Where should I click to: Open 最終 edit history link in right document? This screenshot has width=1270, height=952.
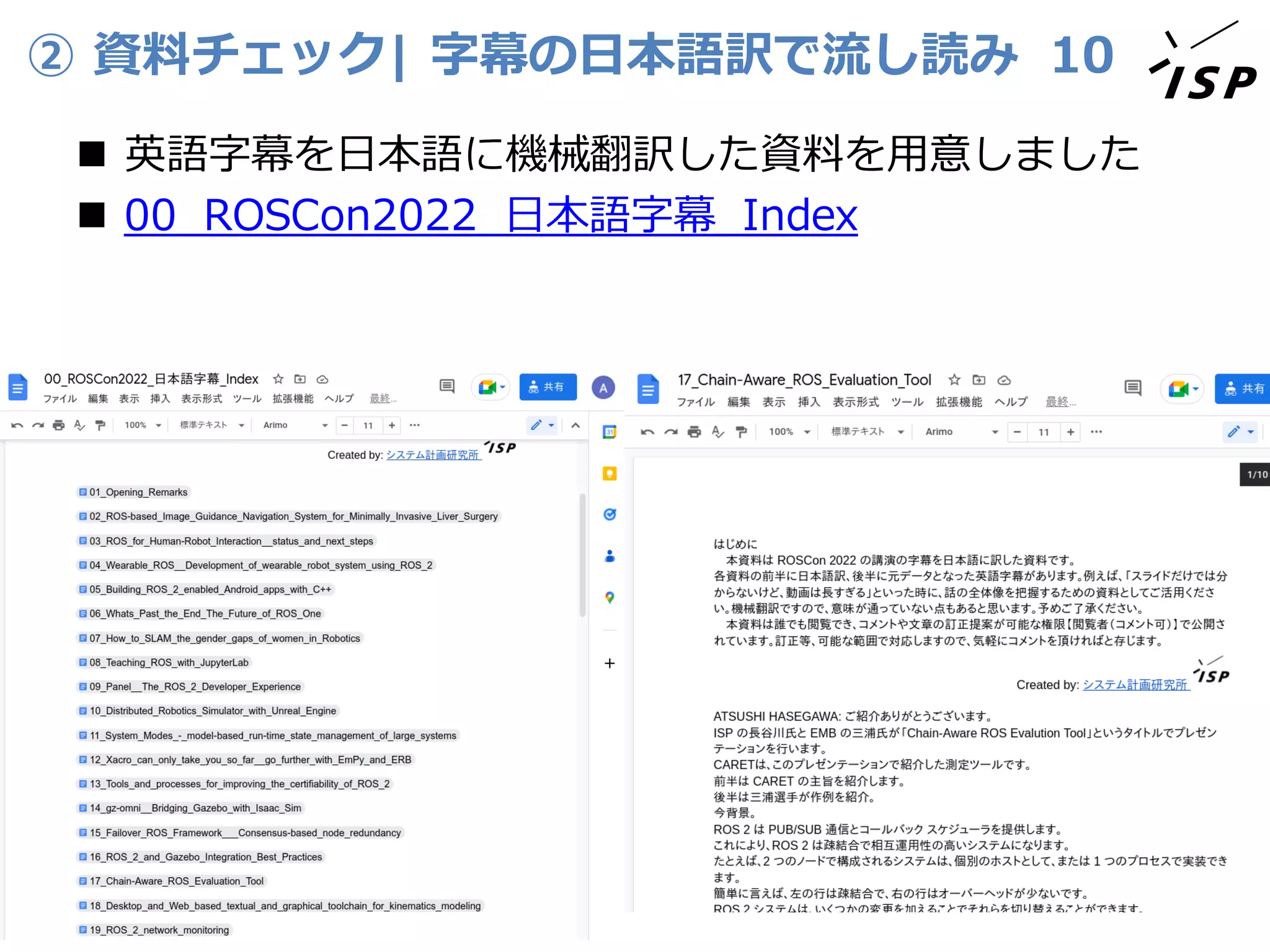[1060, 402]
